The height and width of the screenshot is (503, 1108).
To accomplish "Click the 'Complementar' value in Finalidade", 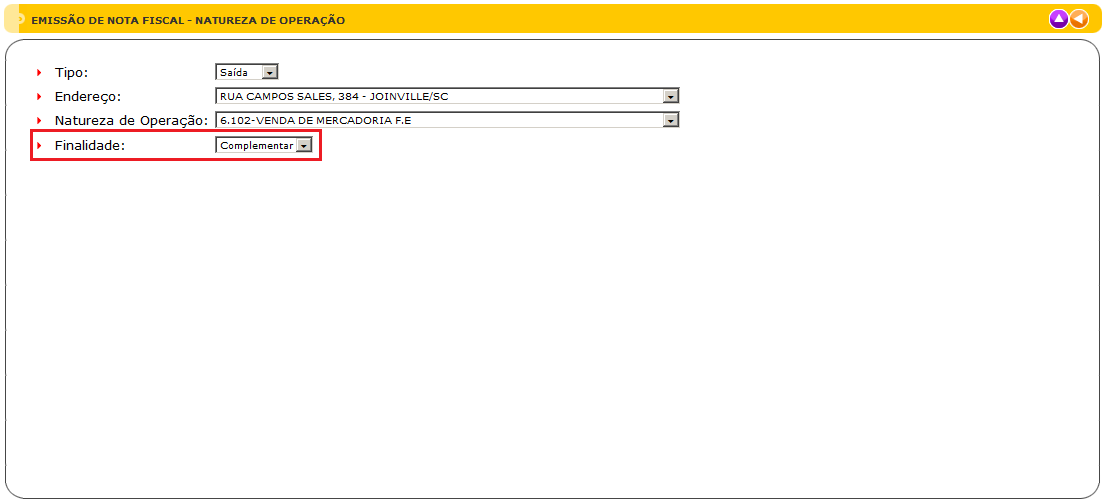I will click(x=256, y=145).
